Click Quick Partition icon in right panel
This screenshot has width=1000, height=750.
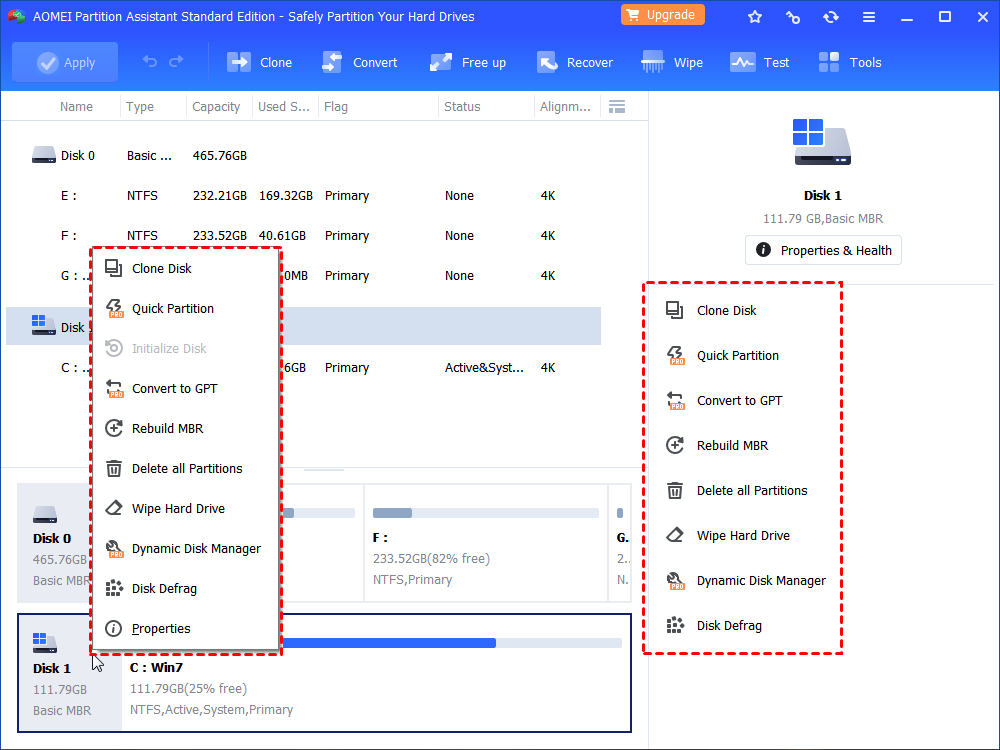click(675, 356)
